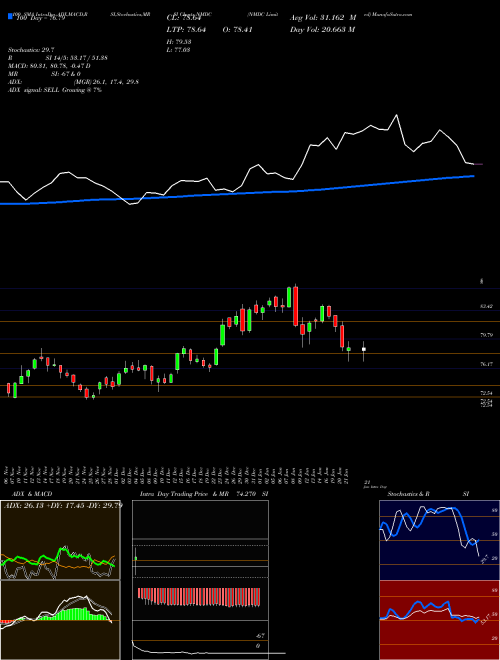Select the '100 Day = 76.79' legend label
The width and height of the screenshot is (500, 660).
pyautogui.click(x=40, y=18)
